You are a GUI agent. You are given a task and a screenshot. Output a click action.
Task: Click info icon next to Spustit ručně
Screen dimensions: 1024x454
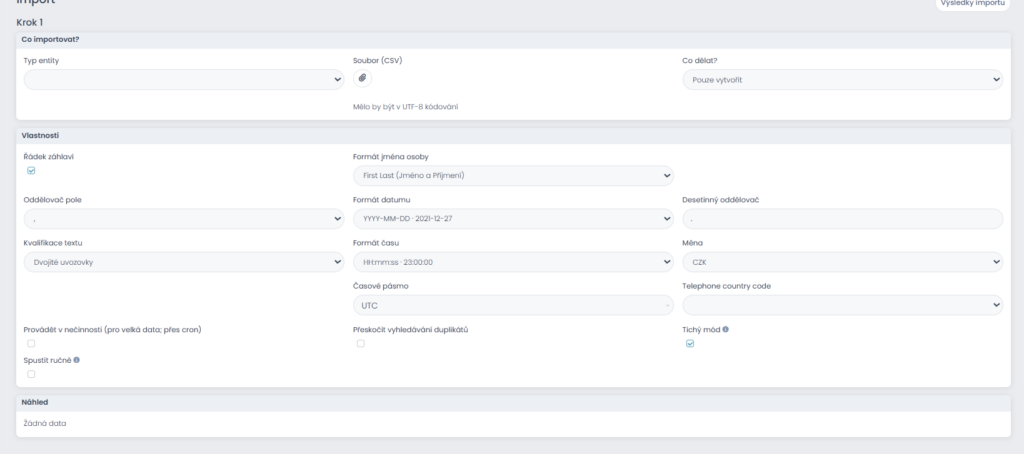(77, 359)
